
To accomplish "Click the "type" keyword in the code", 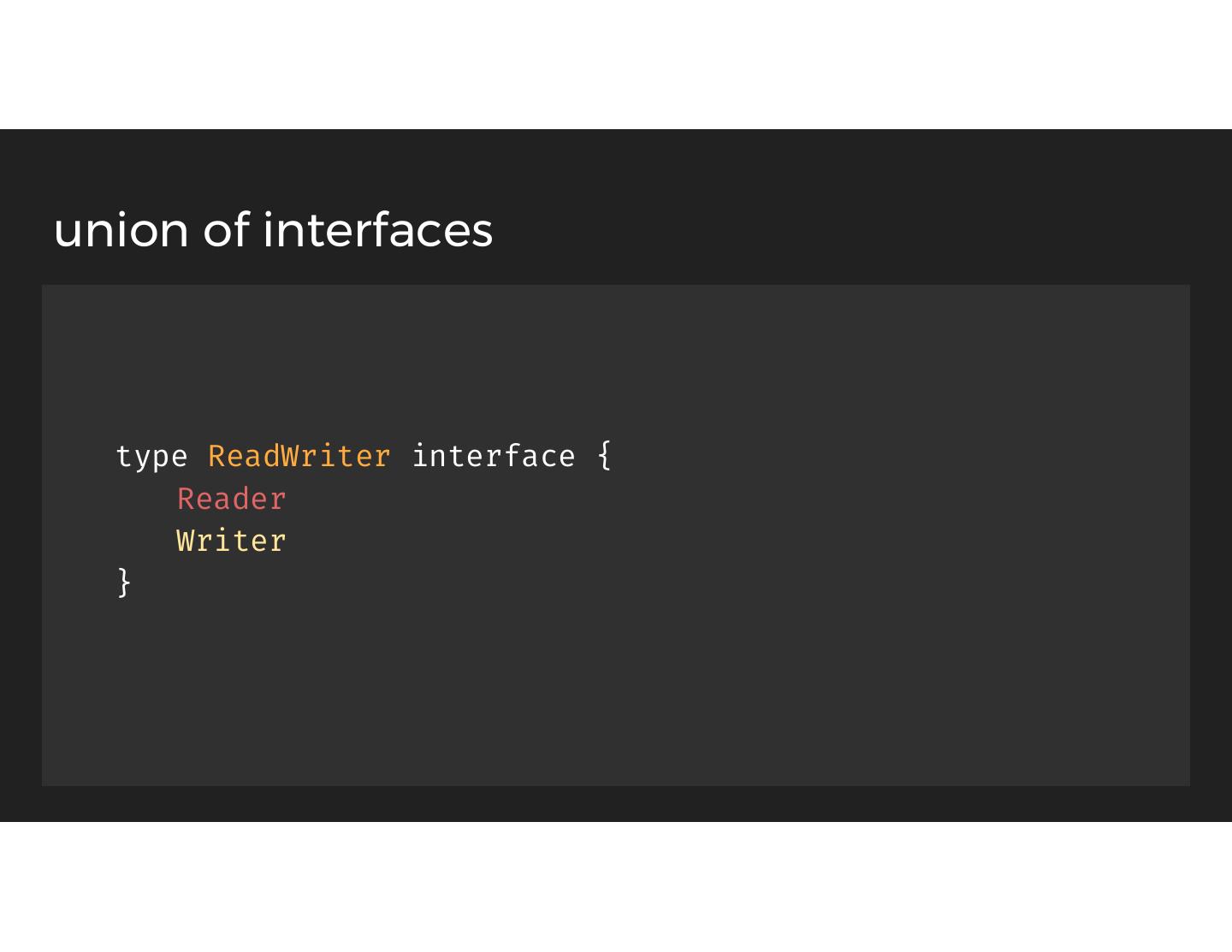I will 151,457.
